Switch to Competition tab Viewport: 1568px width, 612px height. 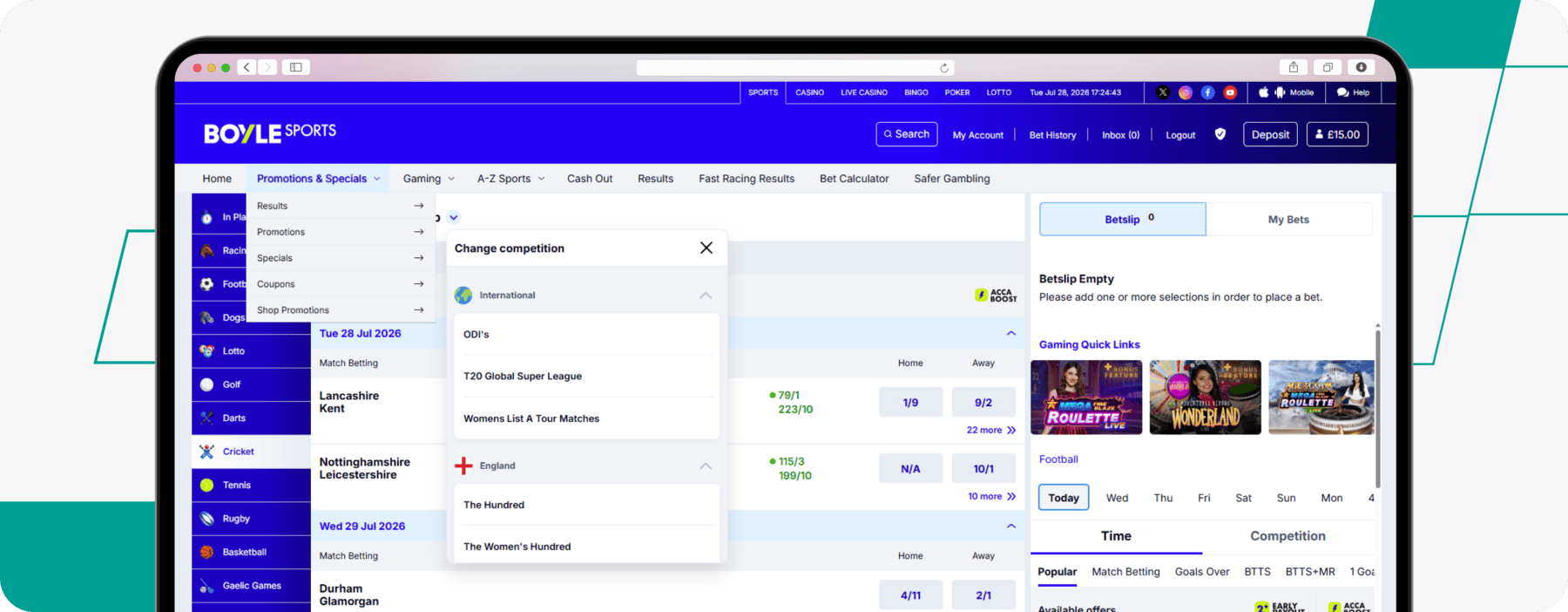1288,536
